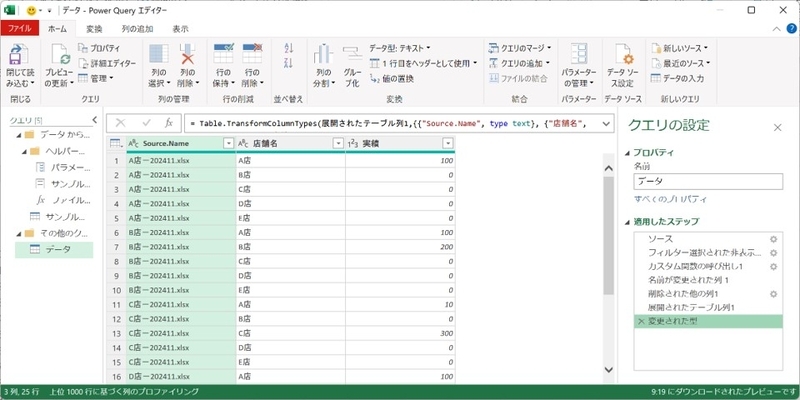Select the 実績 cell with value 300

pyautogui.click(x=400, y=333)
